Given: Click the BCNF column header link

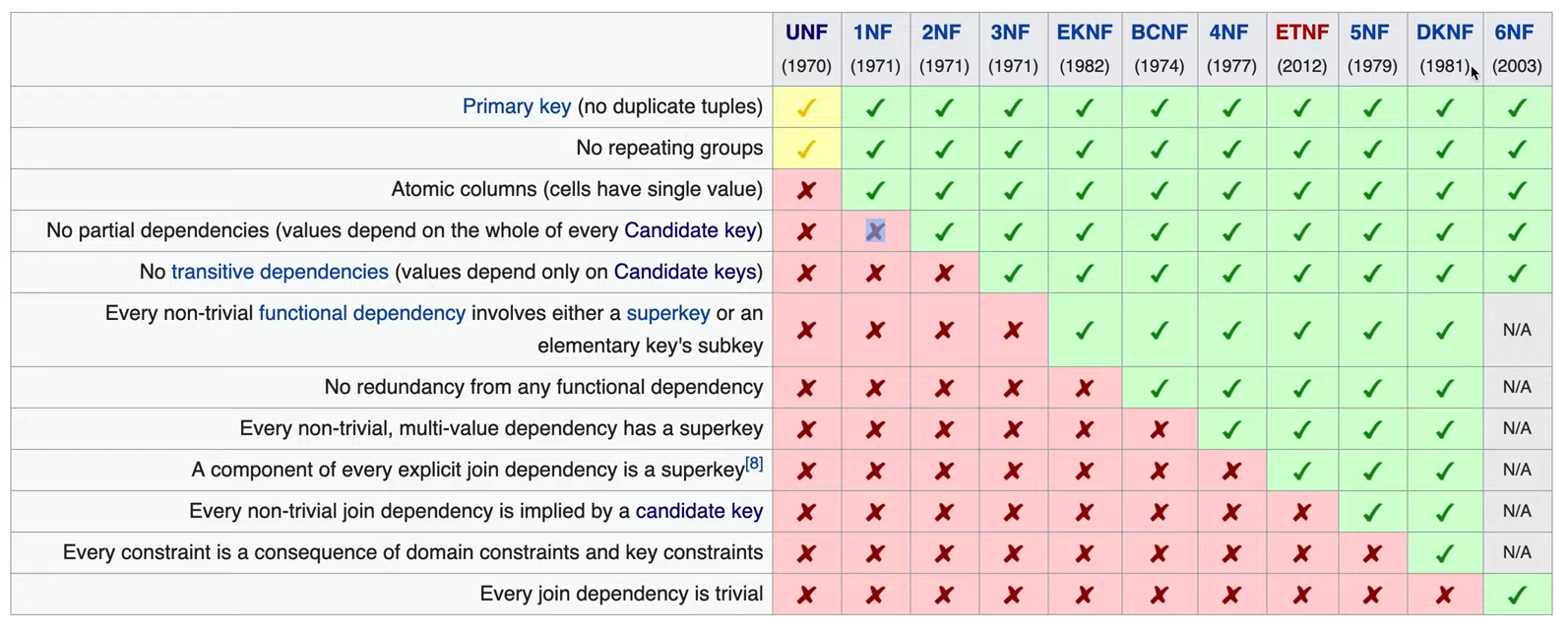Looking at the screenshot, I should point(1159,32).
